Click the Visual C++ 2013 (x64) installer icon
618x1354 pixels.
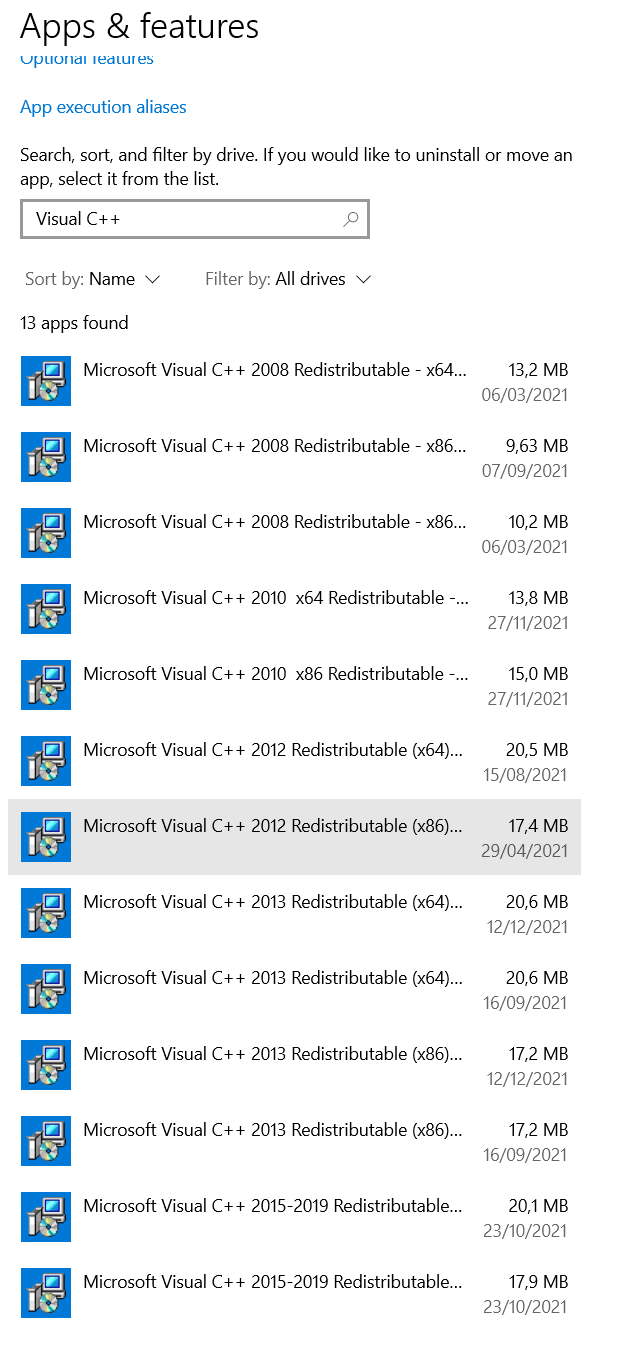[46, 913]
